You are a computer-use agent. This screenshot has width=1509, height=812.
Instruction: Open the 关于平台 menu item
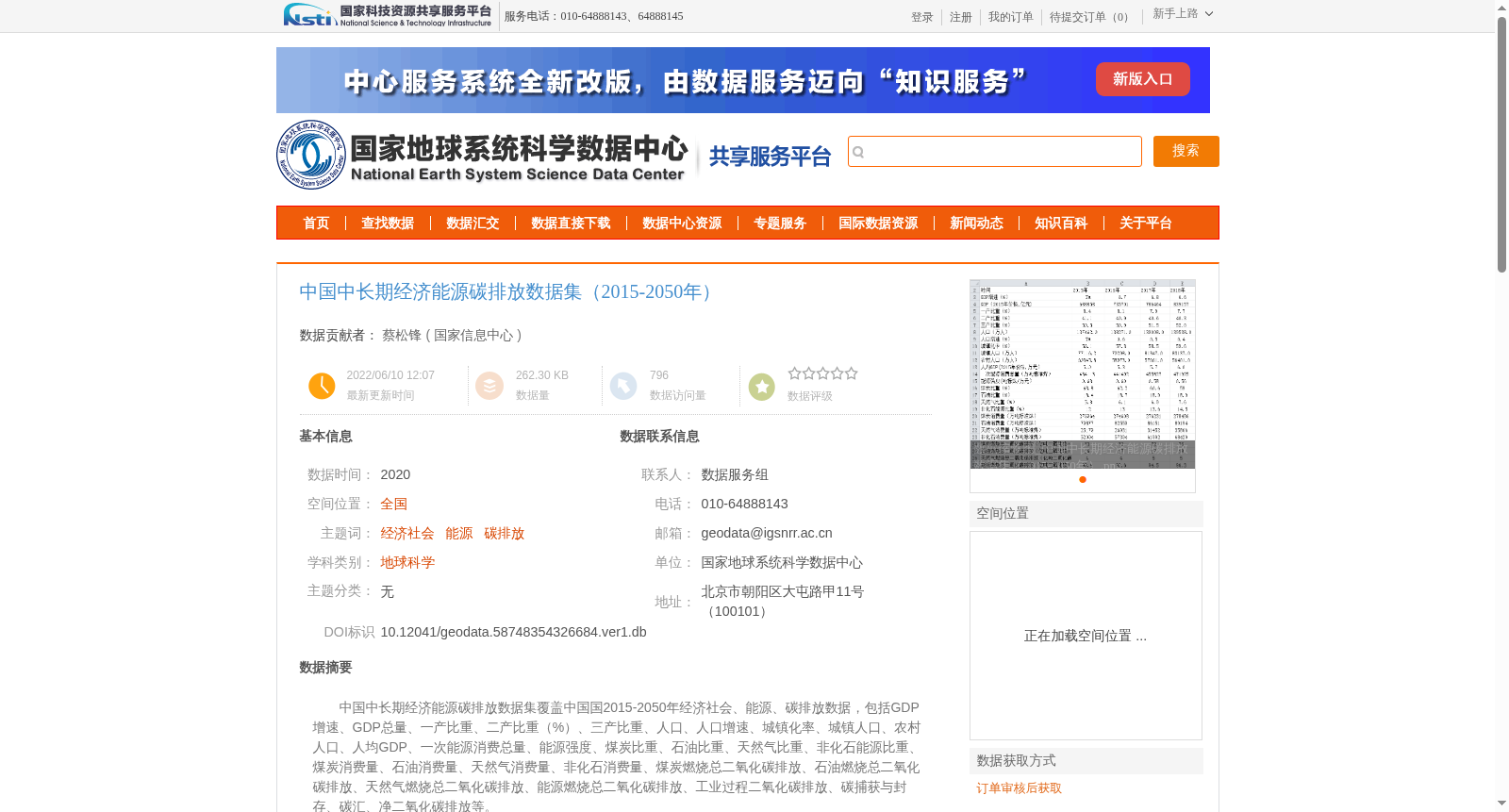1146,224
